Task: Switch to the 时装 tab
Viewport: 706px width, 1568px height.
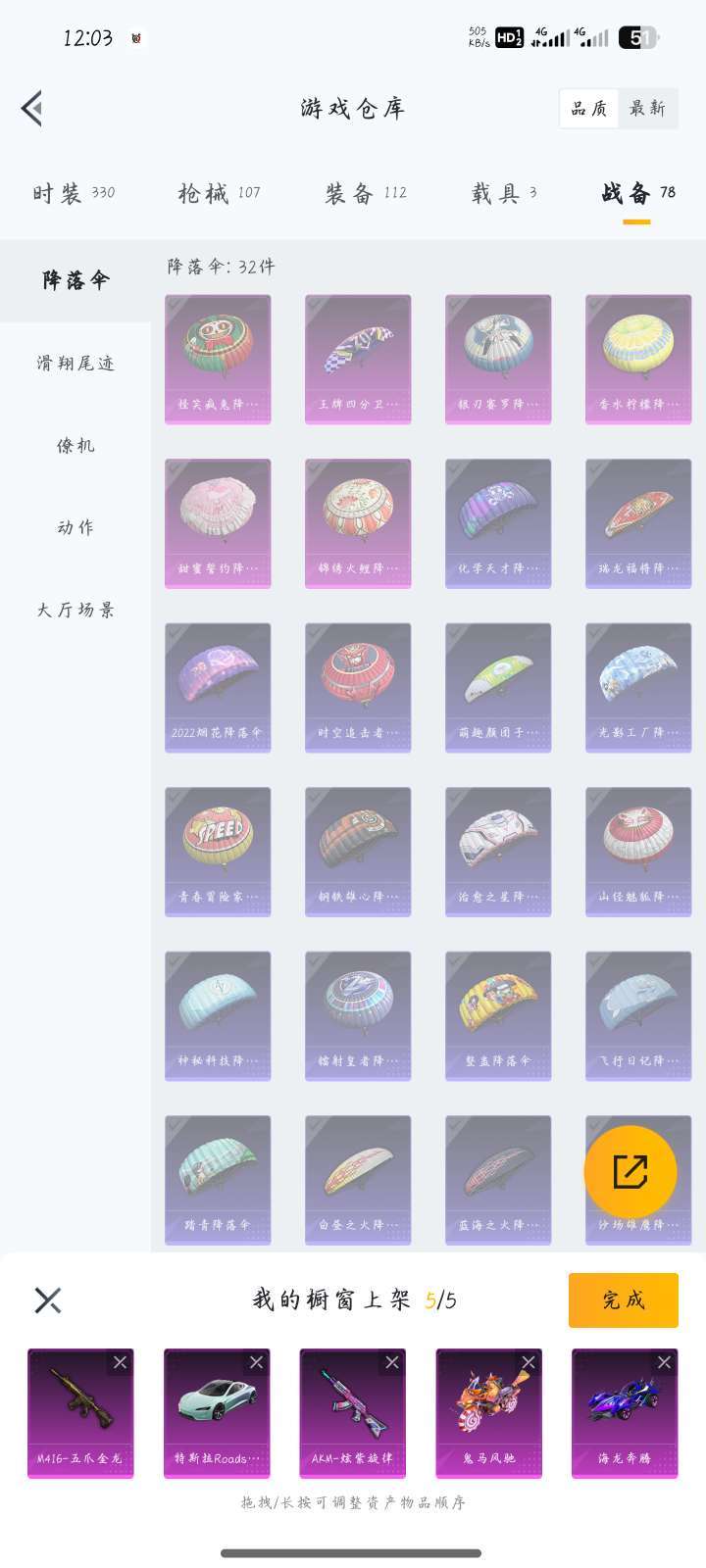Action: [74, 193]
